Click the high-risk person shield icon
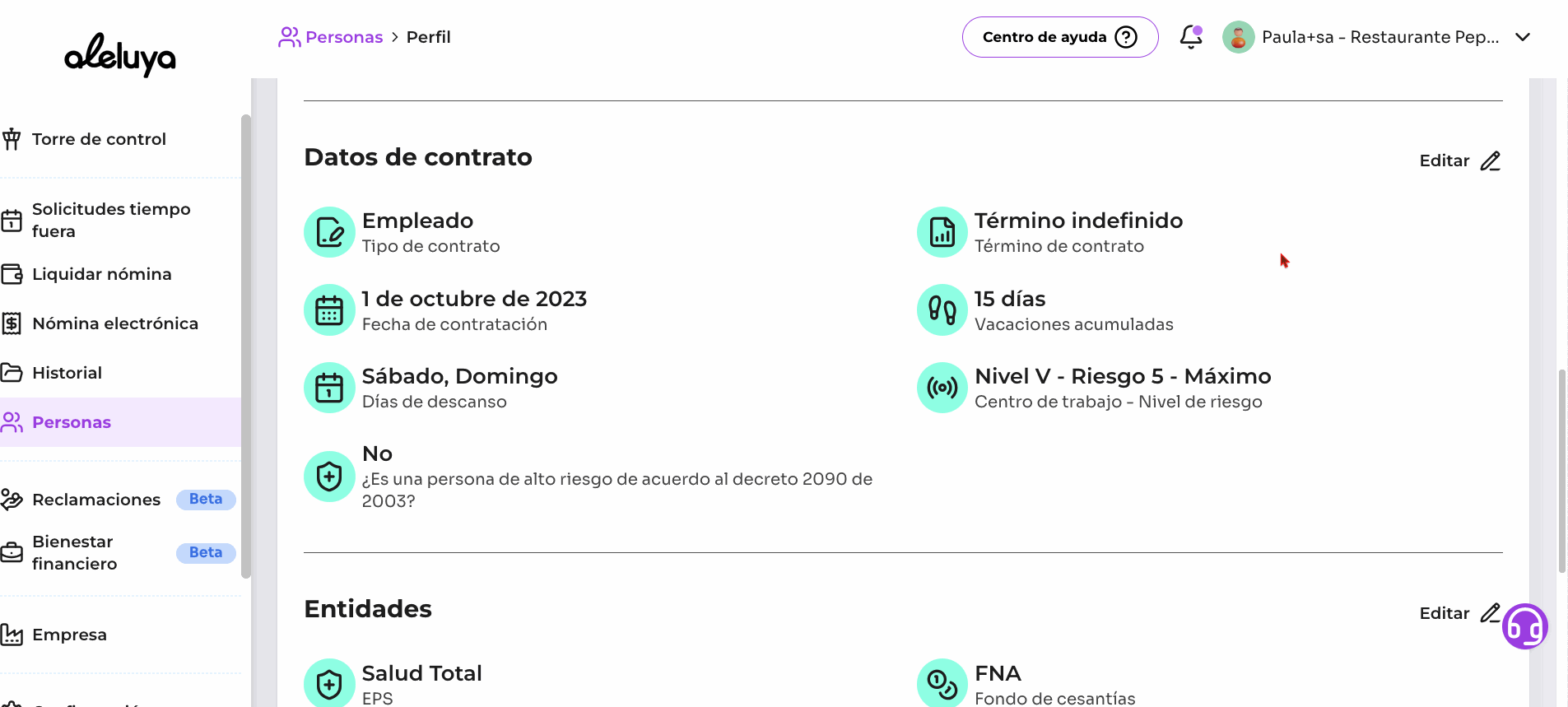 [x=329, y=477]
